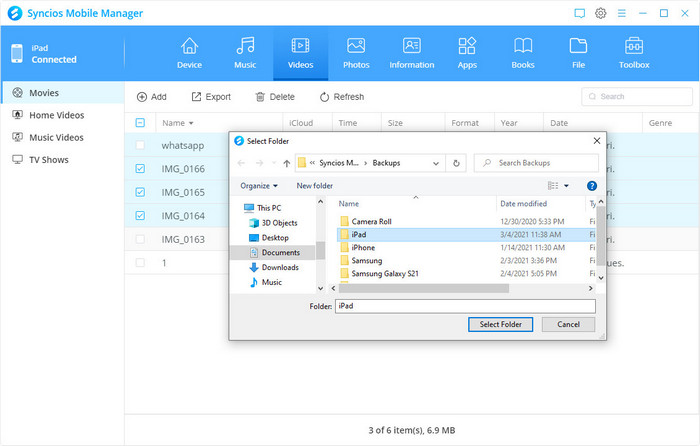Close the Select Folder dialog
The image size is (700, 446).
tap(597, 141)
